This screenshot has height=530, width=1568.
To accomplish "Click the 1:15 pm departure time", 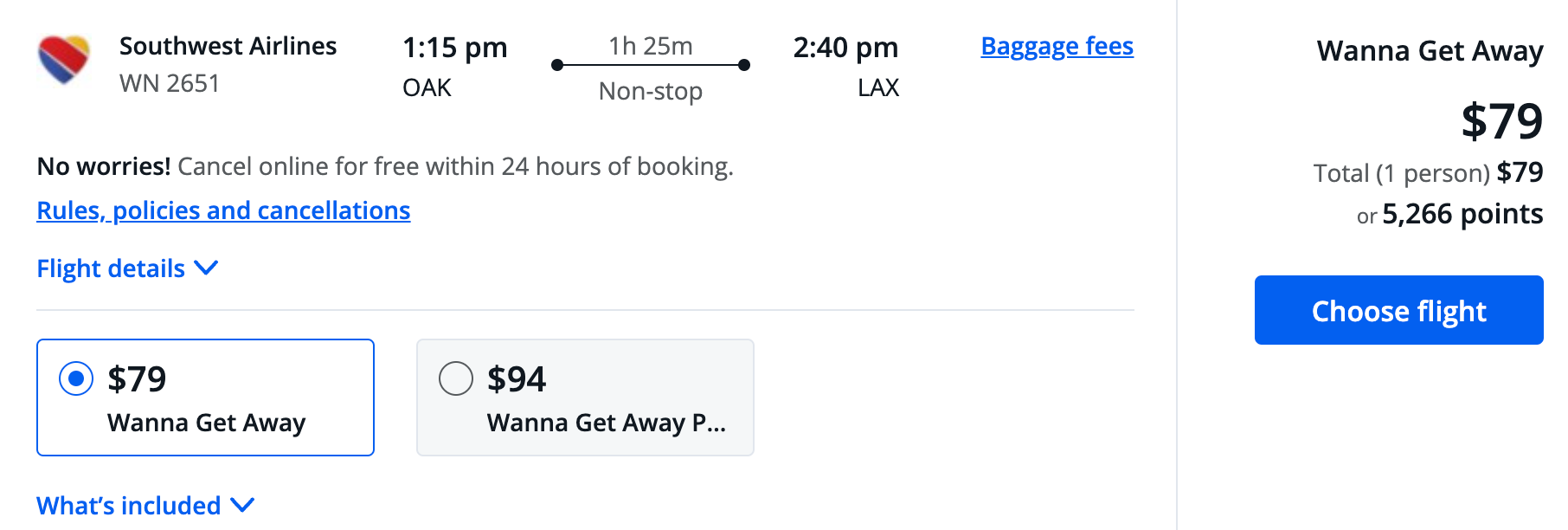I will coord(455,48).
